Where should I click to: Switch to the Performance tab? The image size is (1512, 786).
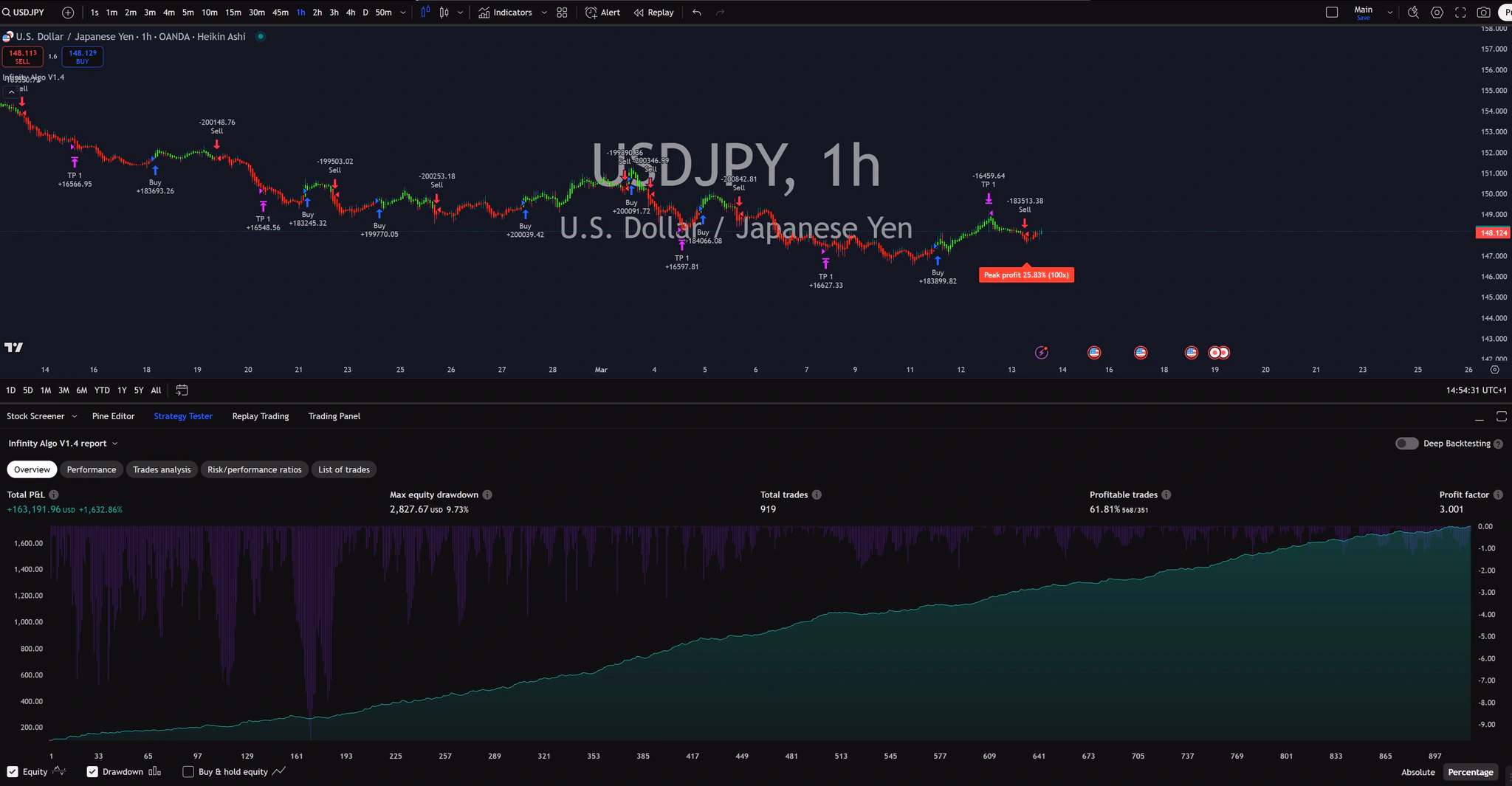coord(92,469)
